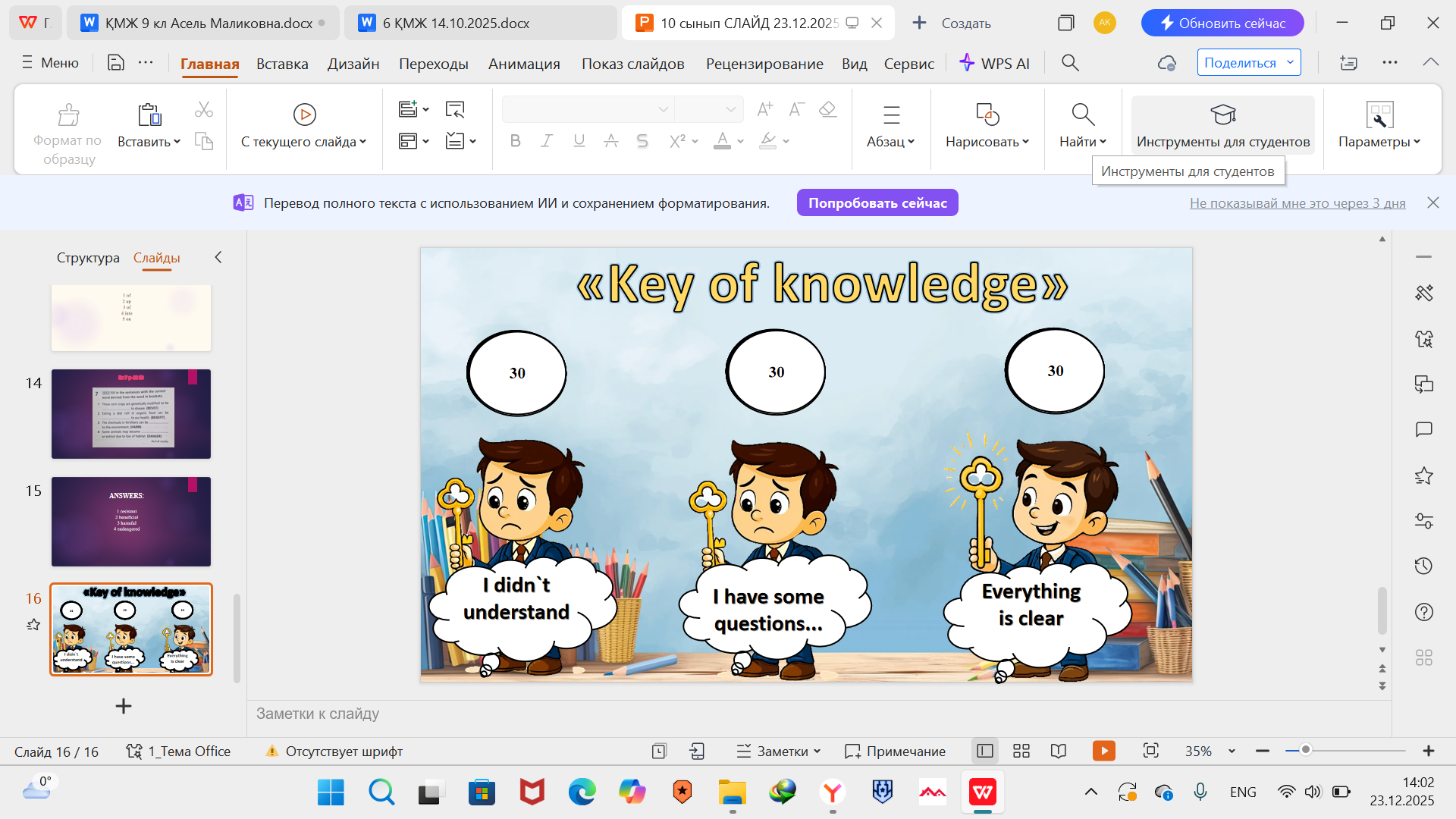Image resolution: width=1456 pixels, height=819 pixels.
Task: Toggle normal view mode in status bar
Action: [985, 751]
